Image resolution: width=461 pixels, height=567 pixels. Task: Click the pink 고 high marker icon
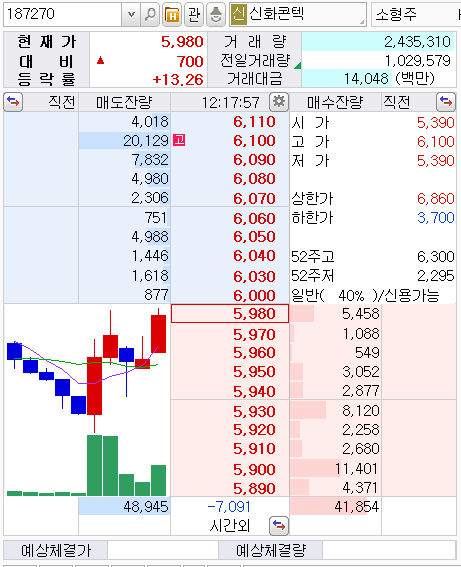(x=179, y=140)
